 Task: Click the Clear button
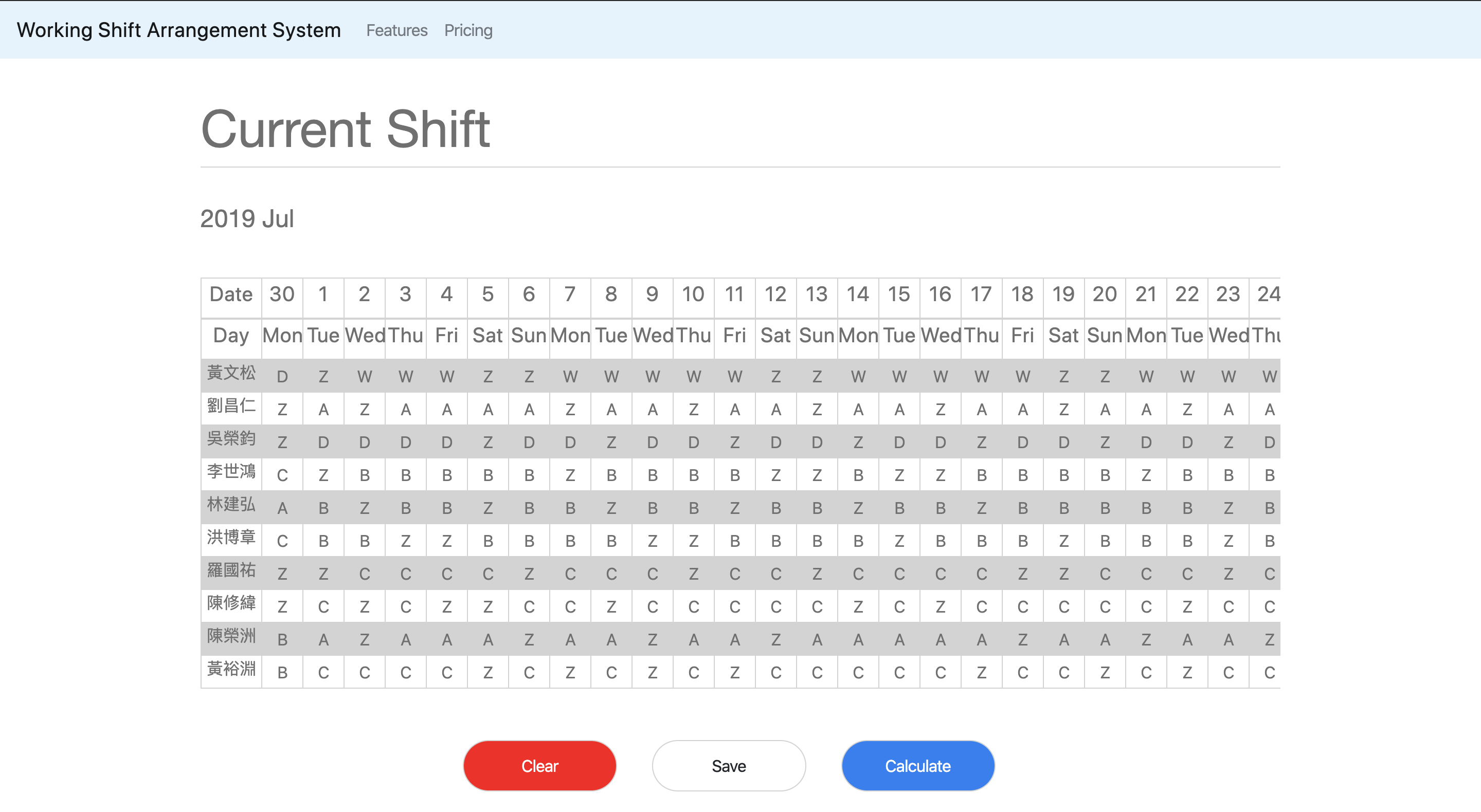(539, 765)
